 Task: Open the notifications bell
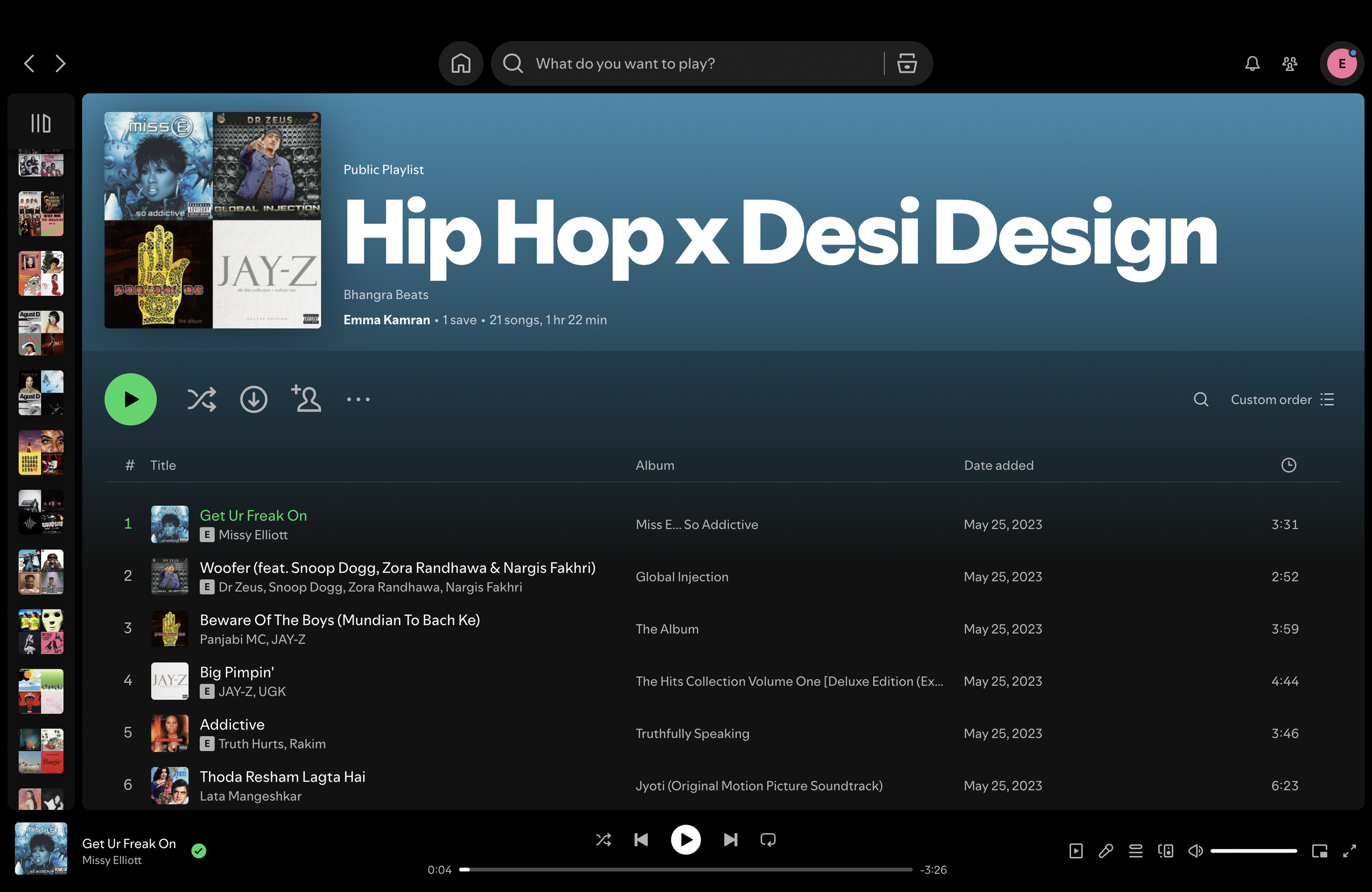tap(1252, 64)
